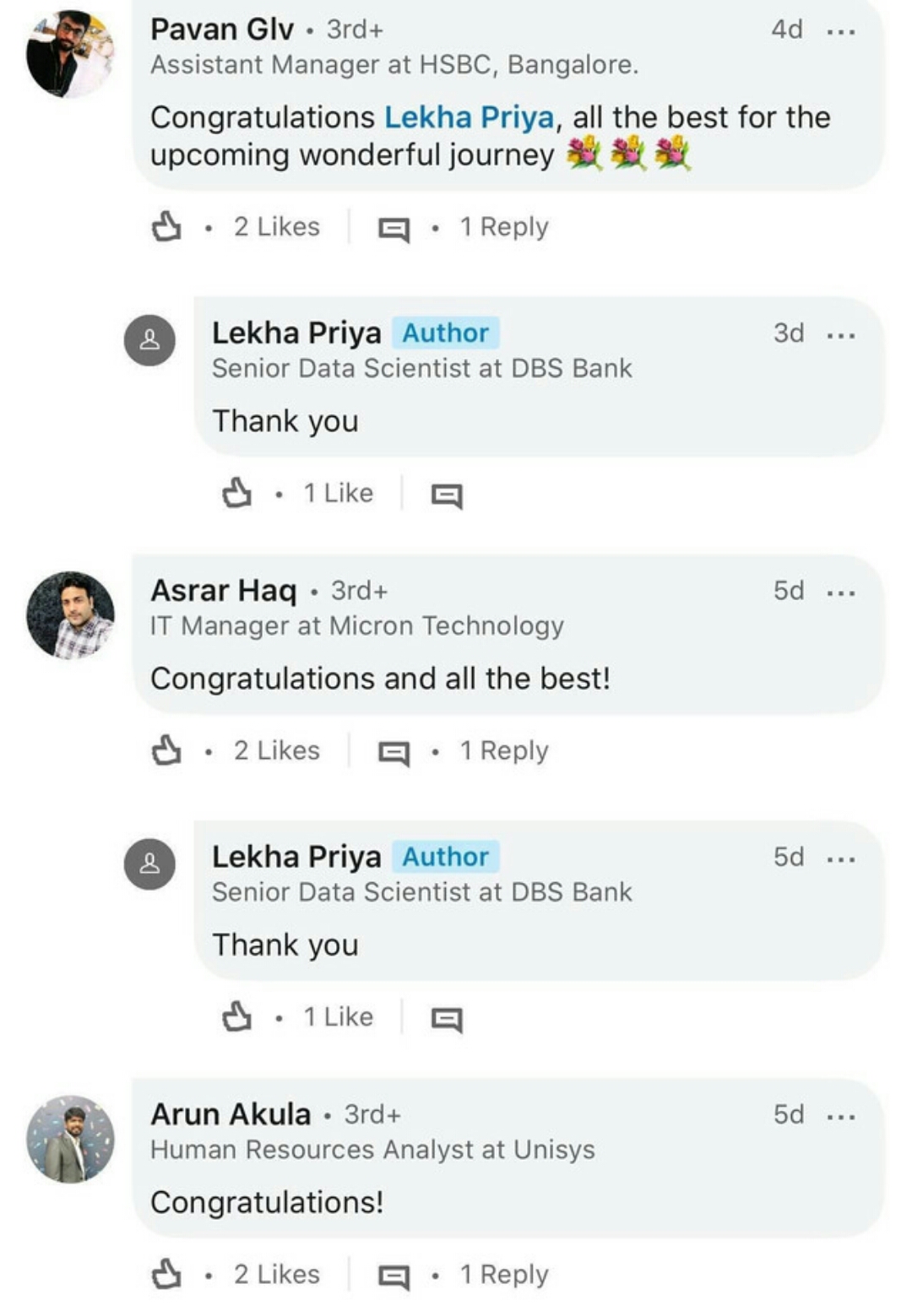Reply icon under Lekha Priya's 3d-old reply
The width and height of the screenshot is (912, 1316).
click(x=447, y=496)
